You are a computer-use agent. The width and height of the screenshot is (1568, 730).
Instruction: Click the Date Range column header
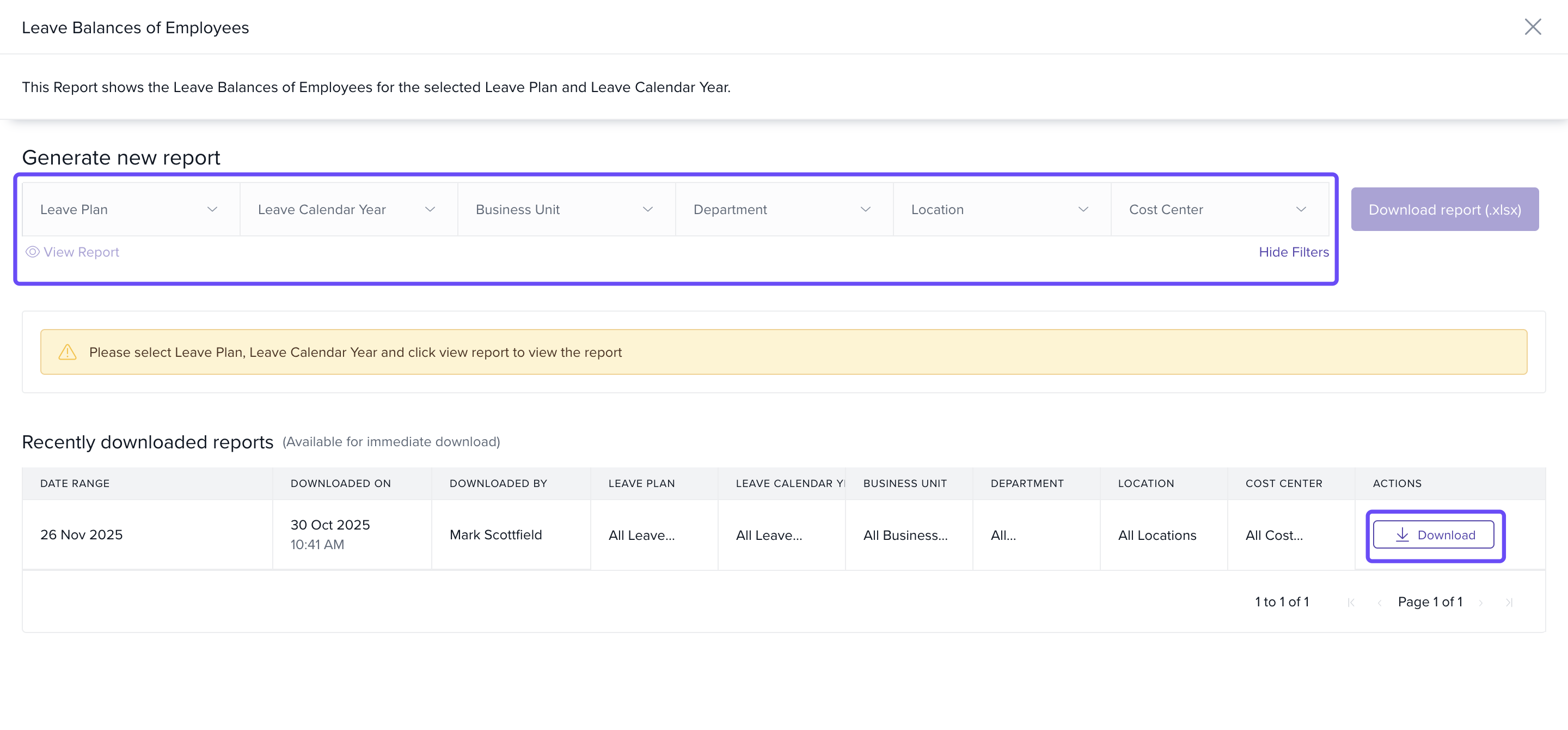coord(75,483)
